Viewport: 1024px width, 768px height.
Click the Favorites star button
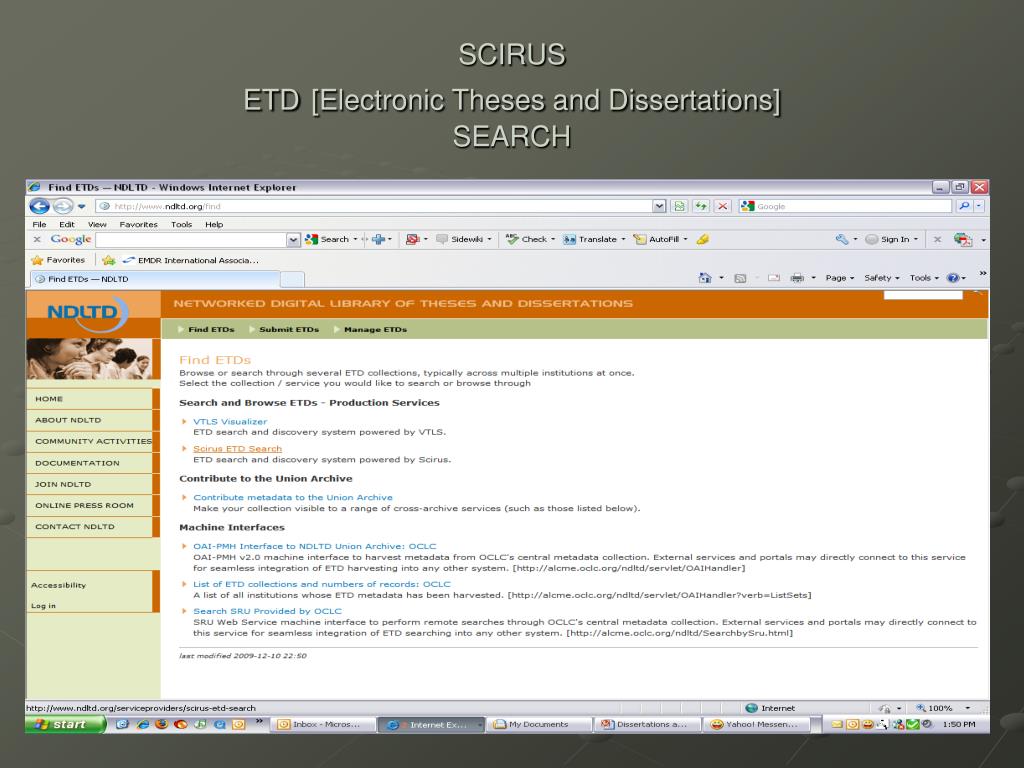58,260
